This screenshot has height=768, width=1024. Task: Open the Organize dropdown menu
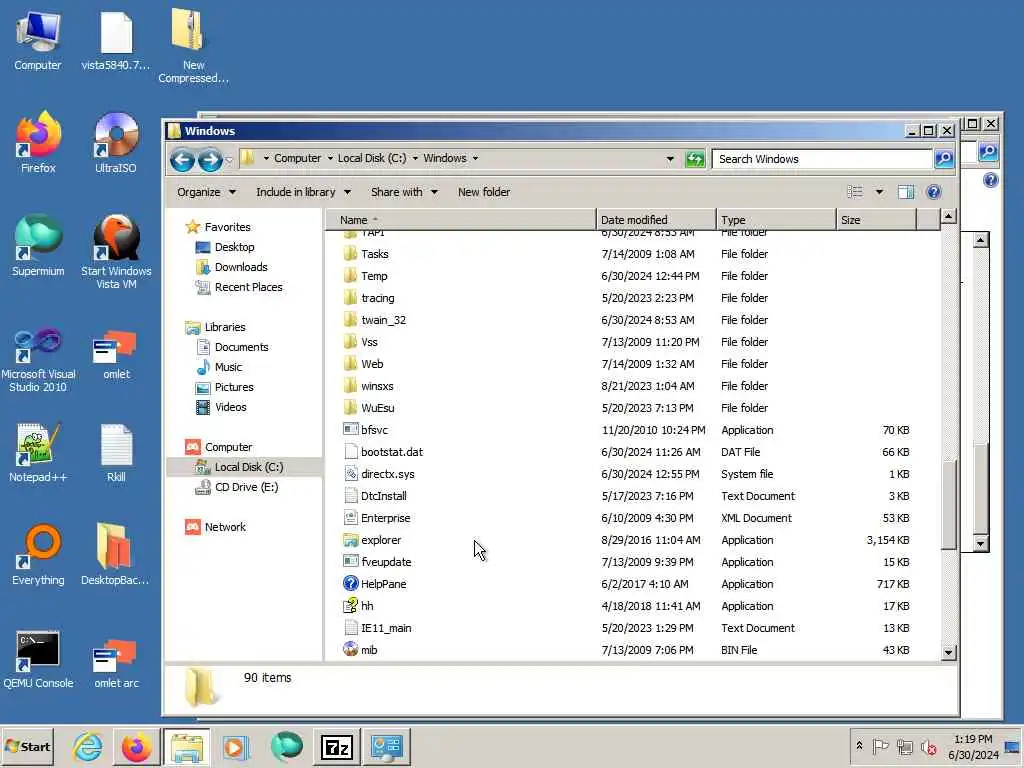pos(206,192)
